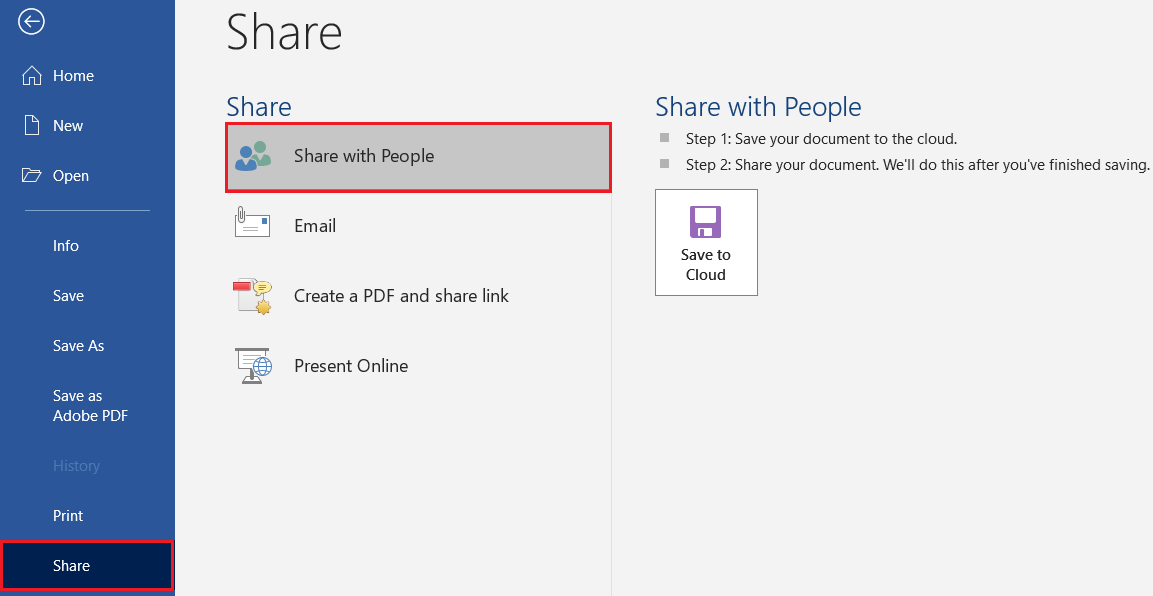Click the Save to Cloud button
The height and width of the screenshot is (596, 1153).
pyautogui.click(x=706, y=243)
